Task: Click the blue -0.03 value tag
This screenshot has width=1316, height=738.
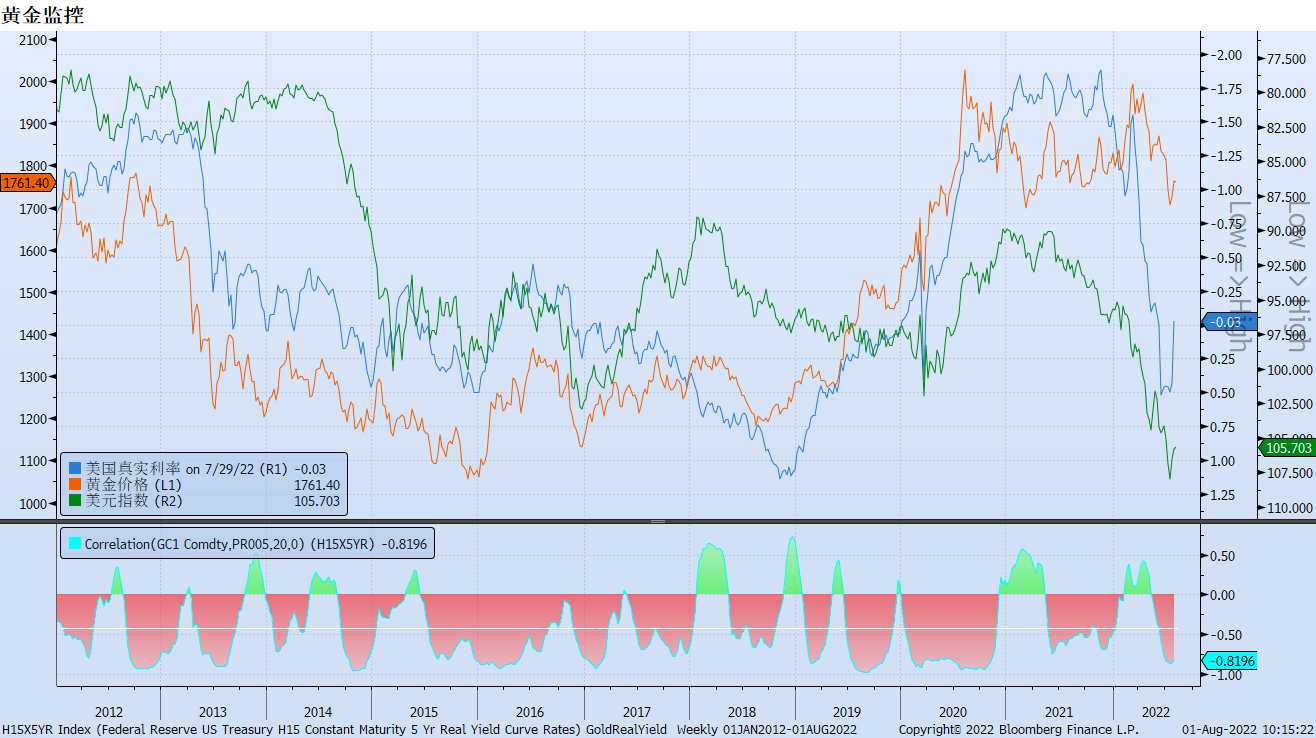Action: 1227,322
